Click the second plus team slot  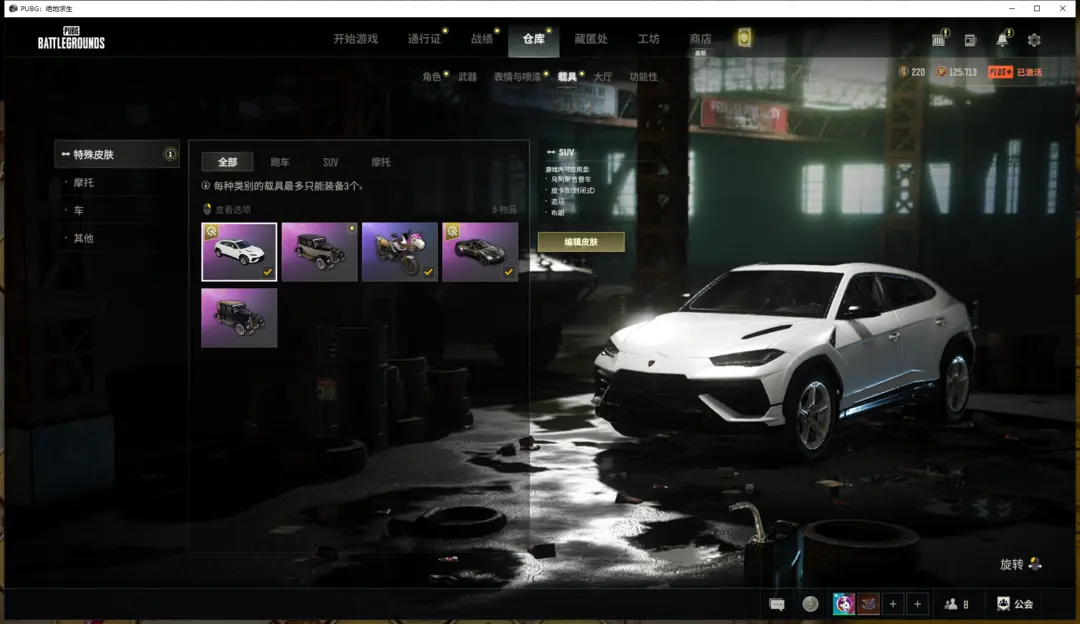pos(917,604)
